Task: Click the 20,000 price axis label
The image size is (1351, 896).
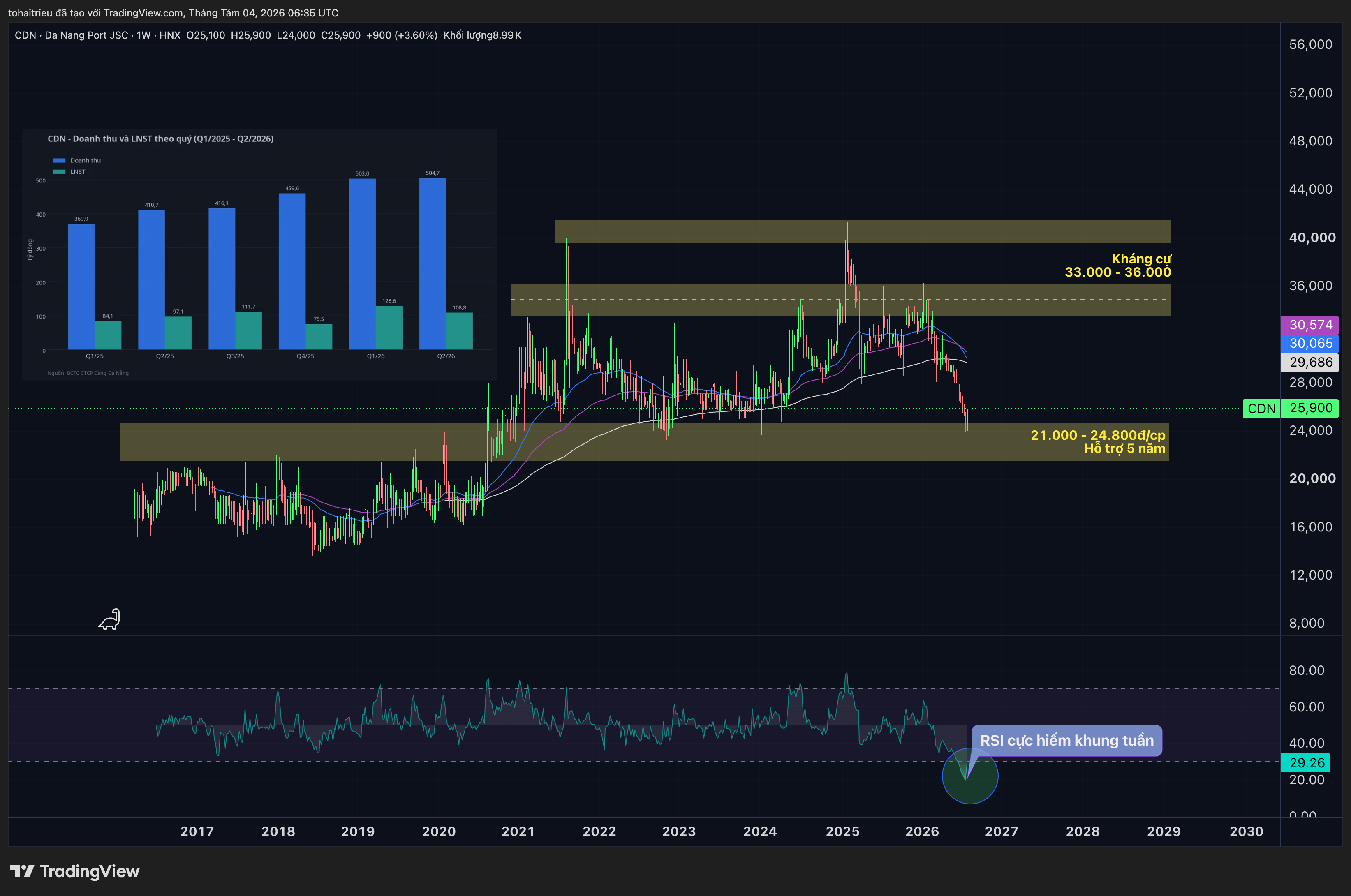Action: 1312,478
